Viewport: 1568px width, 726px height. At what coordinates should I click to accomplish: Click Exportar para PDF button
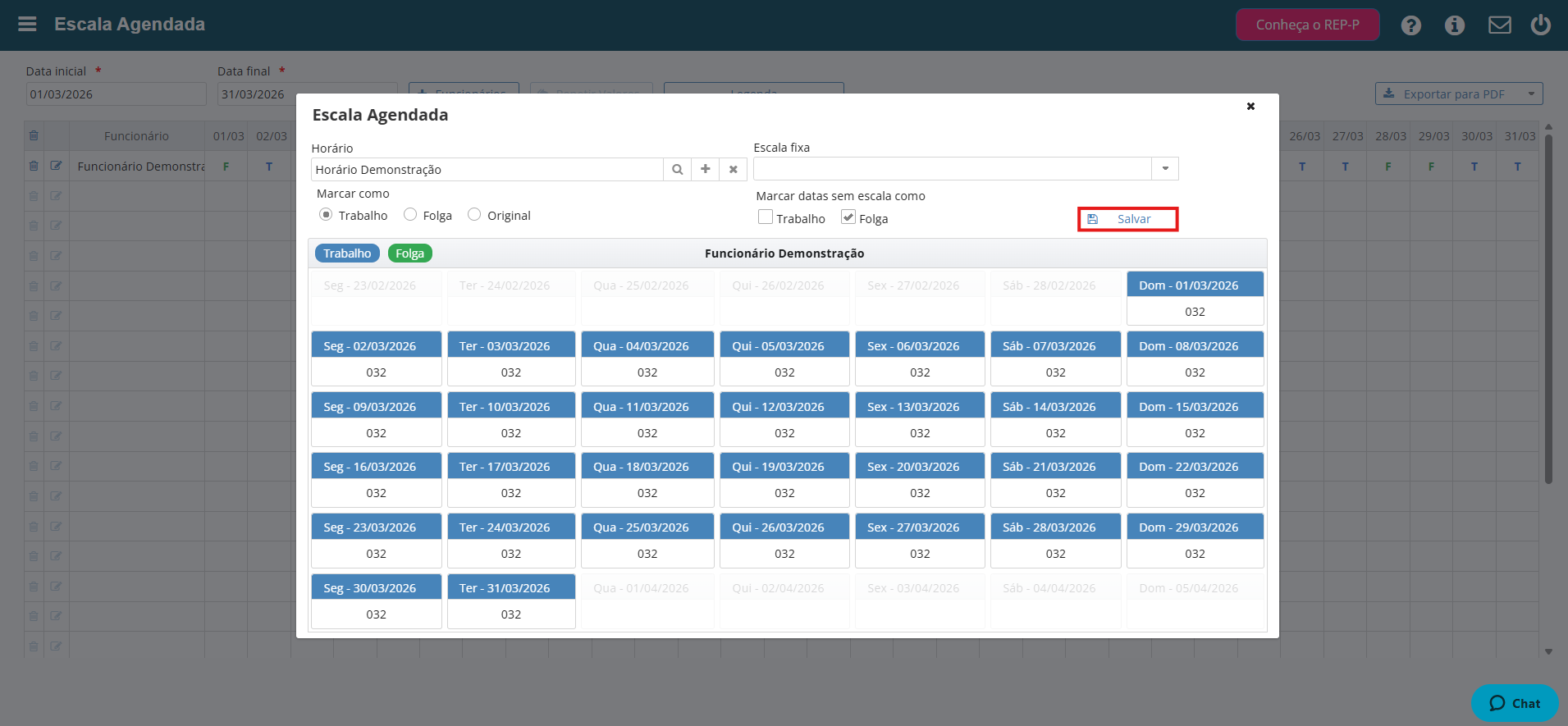tap(1447, 94)
